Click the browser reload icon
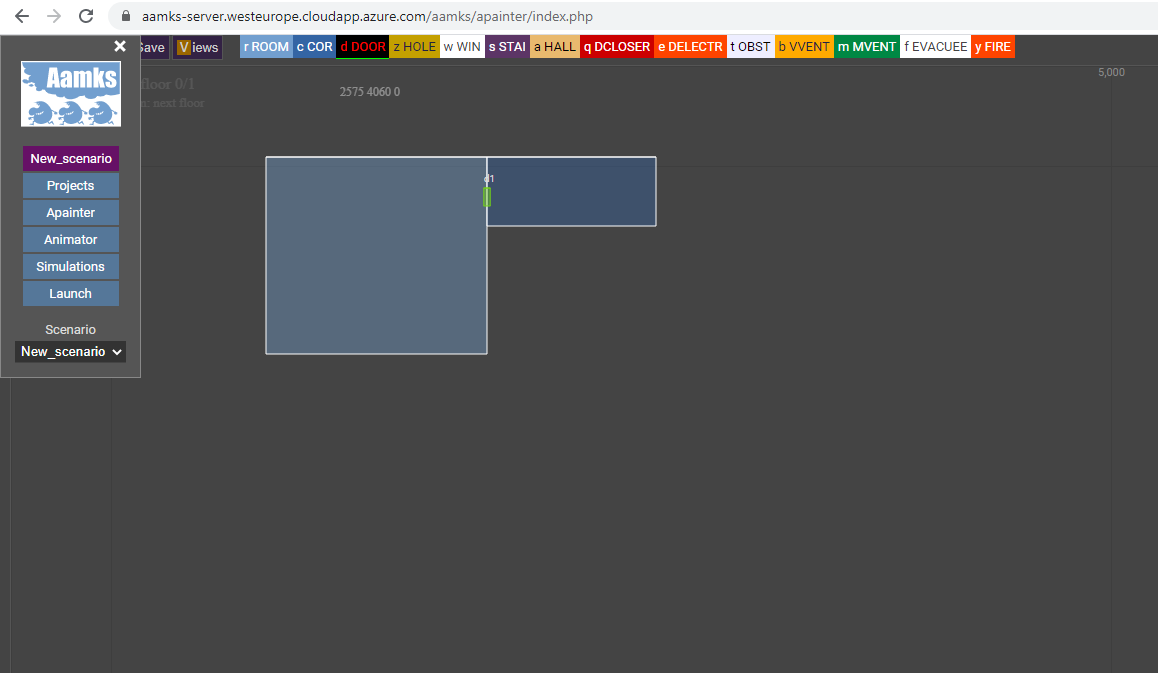The width and height of the screenshot is (1158, 673). pos(86,16)
